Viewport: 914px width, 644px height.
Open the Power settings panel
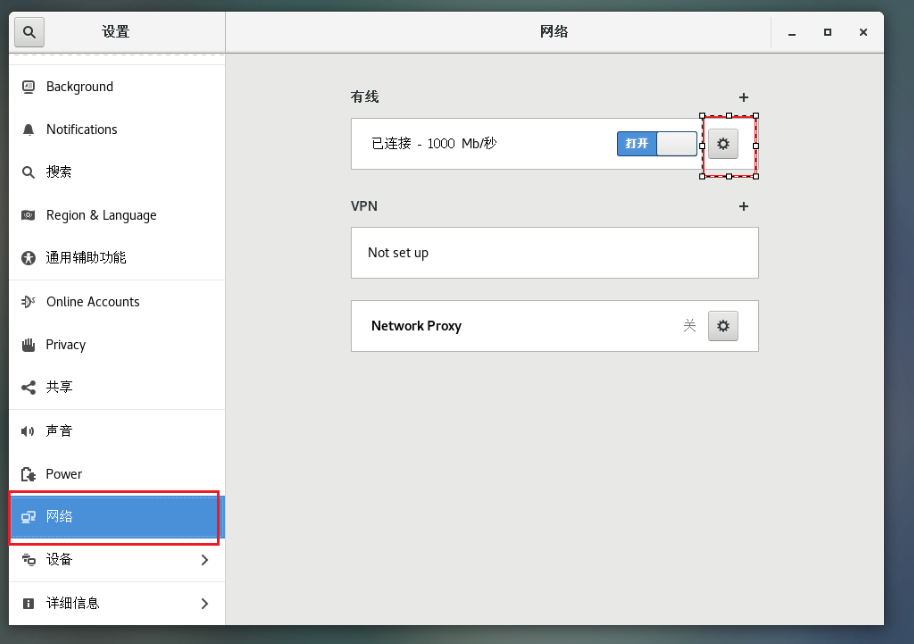(x=117, y=474)
